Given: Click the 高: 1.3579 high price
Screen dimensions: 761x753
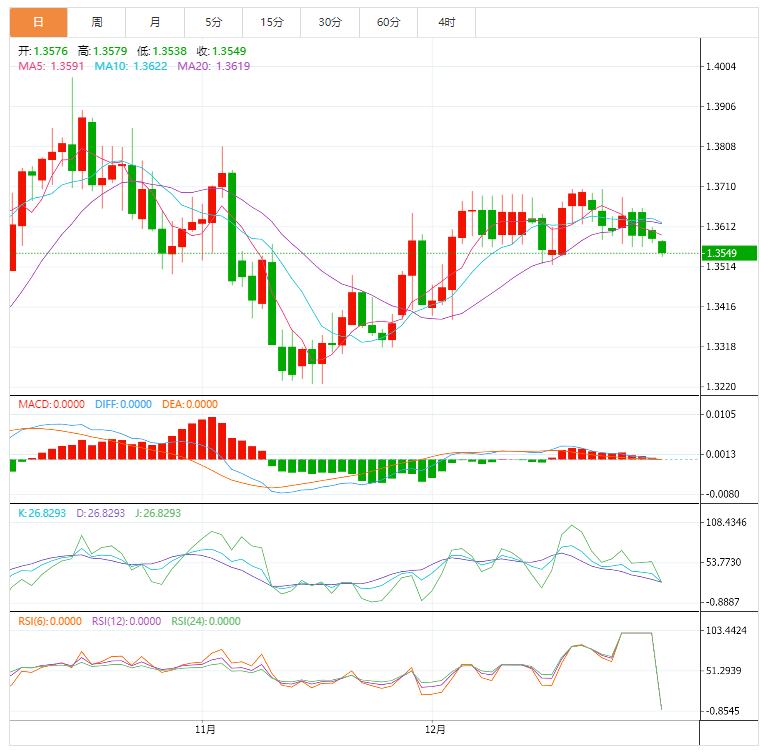Looking at the screenshot, I should click(x=102, y=51).
